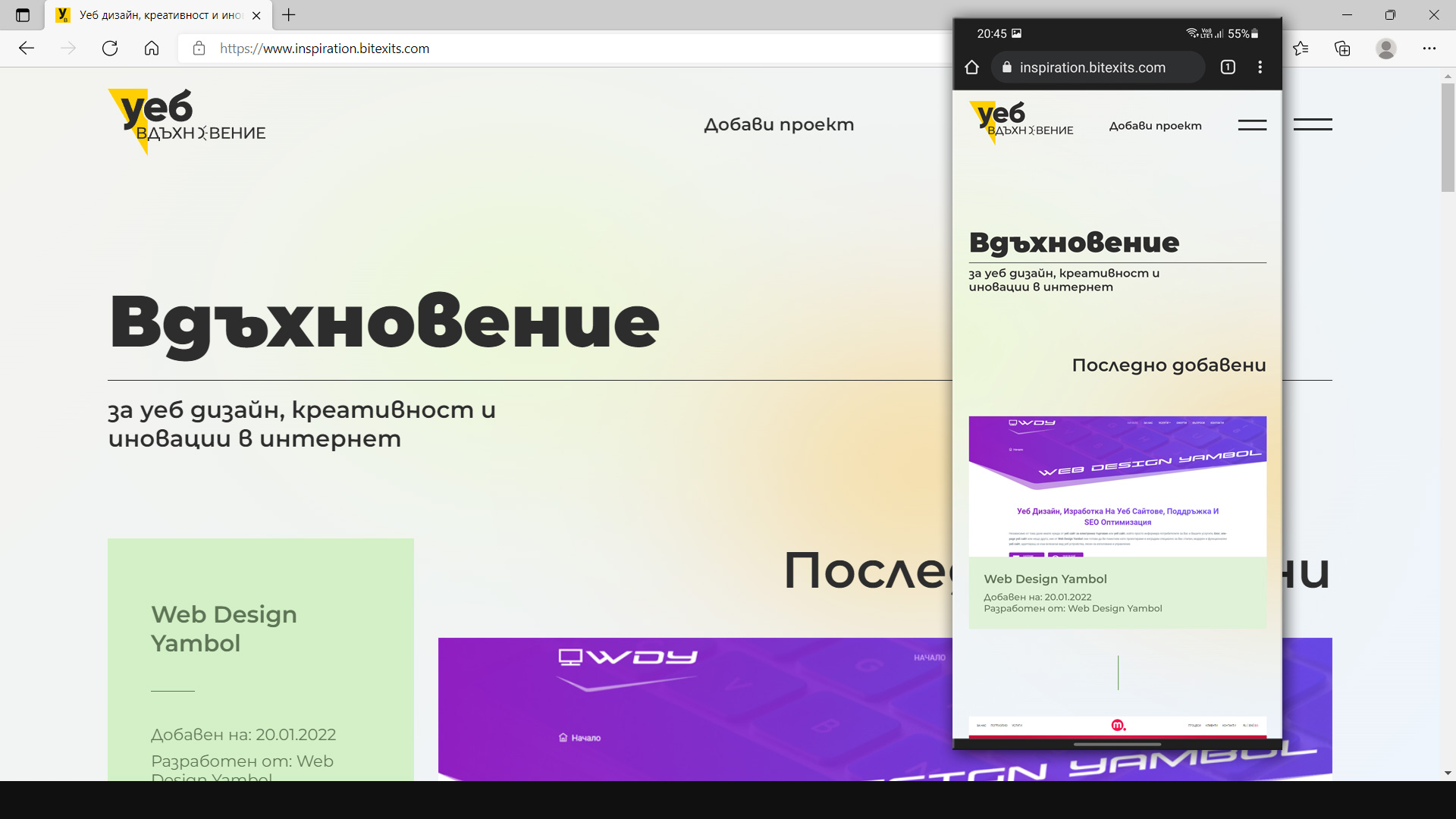1456x819 pixels.
Task: Reload the page with the refresh icon
Action: (110, 49)
